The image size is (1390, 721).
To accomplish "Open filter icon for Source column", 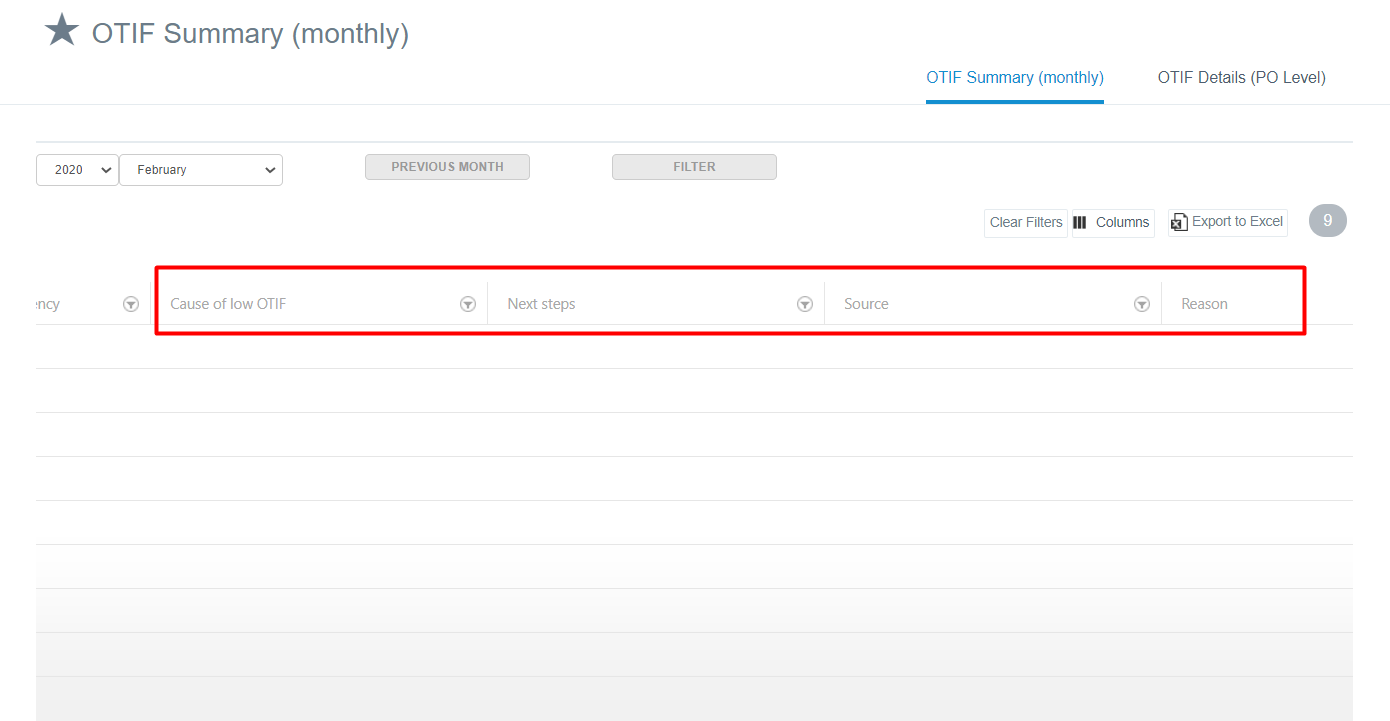I will click(x=1141, y=304).
